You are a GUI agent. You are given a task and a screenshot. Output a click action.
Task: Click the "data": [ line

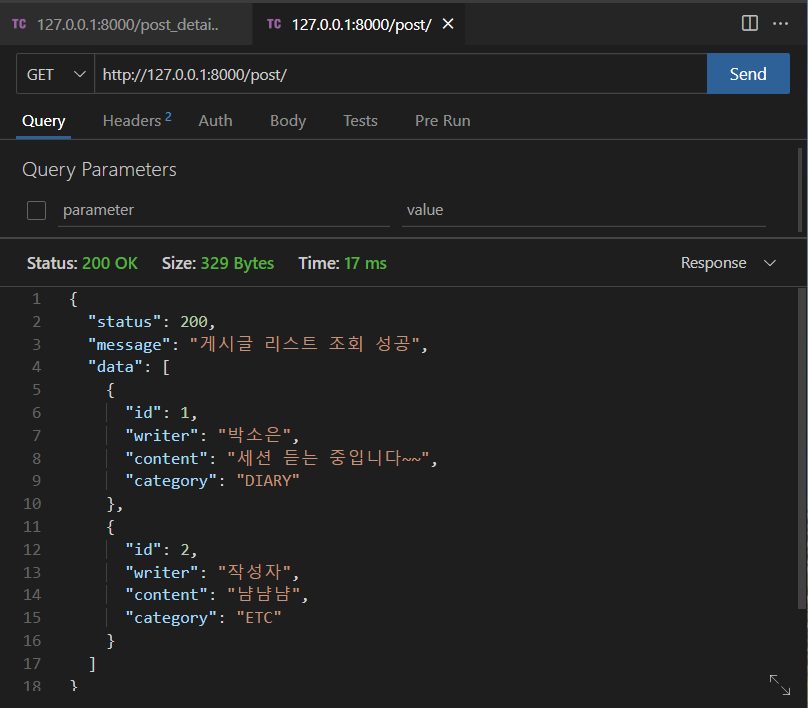(129, 367)
